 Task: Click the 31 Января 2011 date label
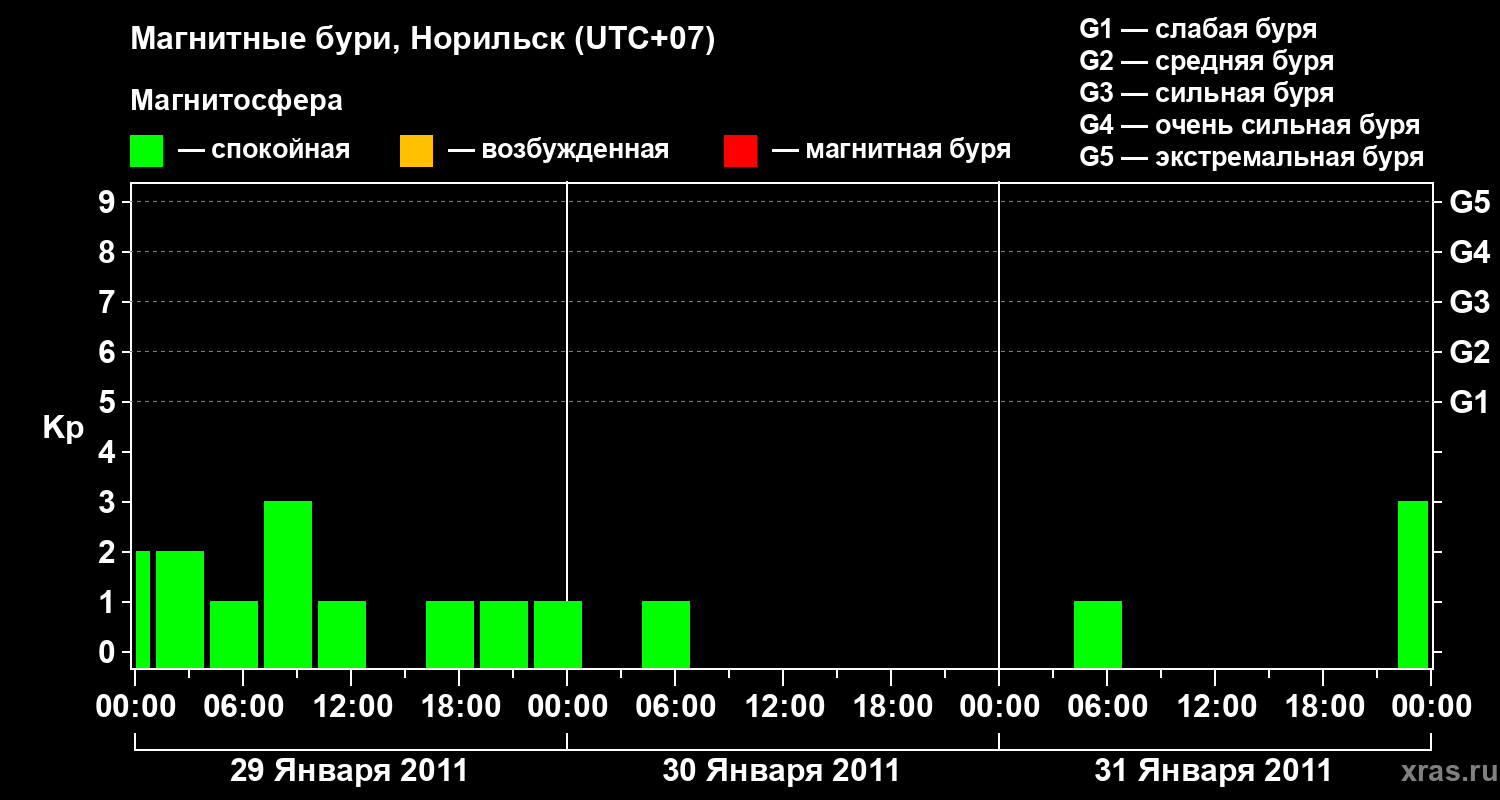click(1213, 771)
